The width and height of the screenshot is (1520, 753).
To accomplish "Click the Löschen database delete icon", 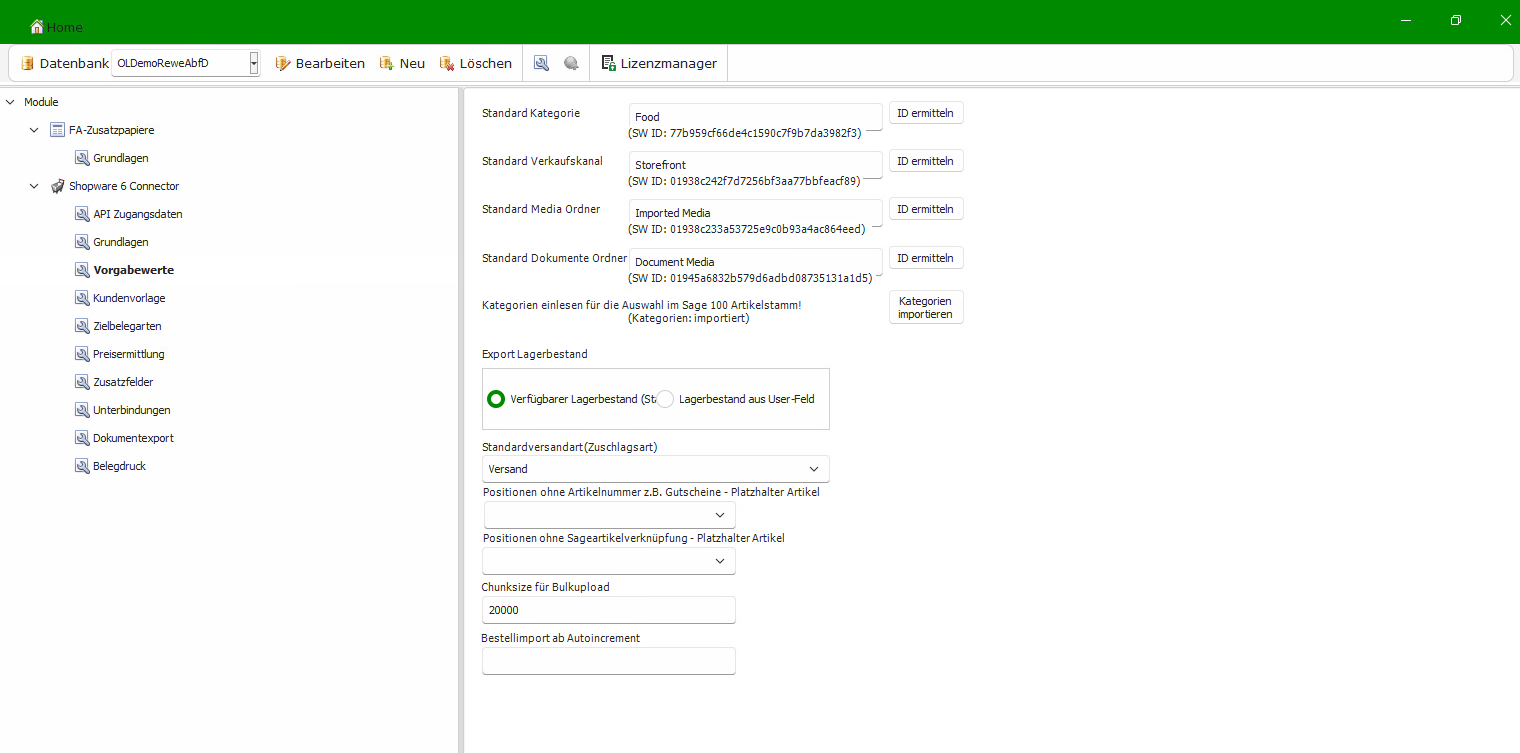I will [447, 63].
